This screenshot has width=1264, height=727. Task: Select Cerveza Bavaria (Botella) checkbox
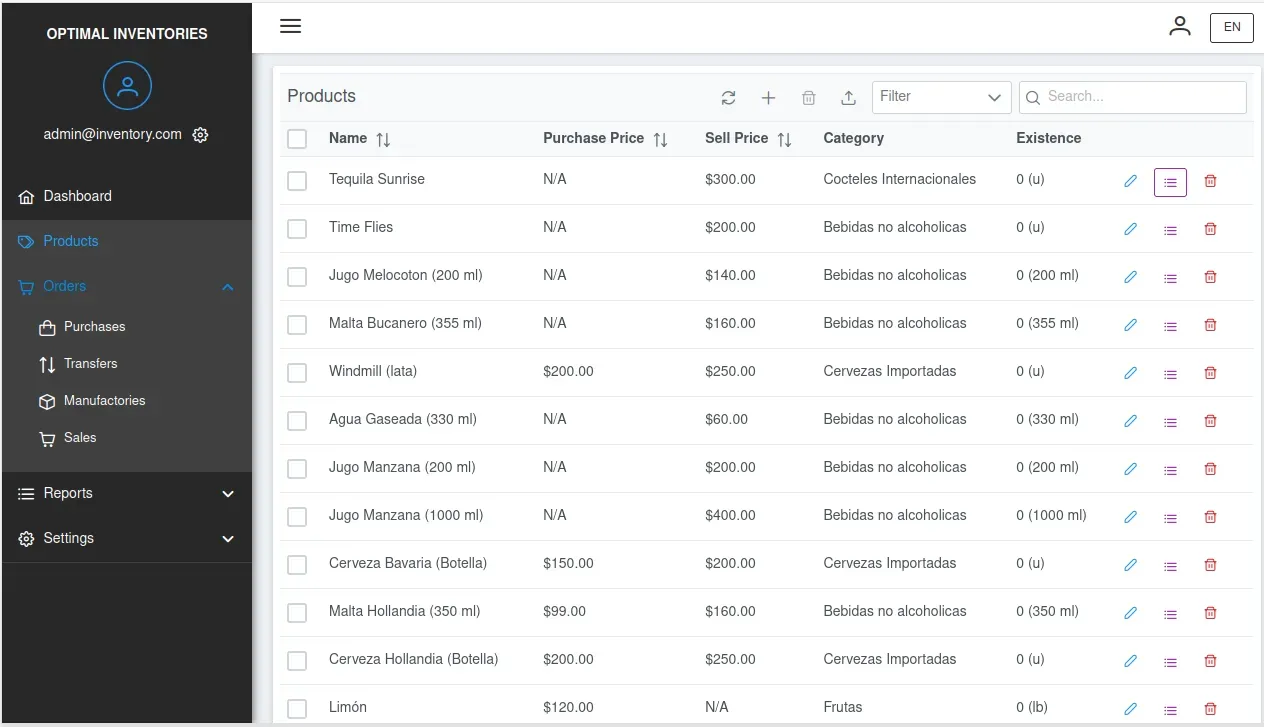click(x=297, y=565)
